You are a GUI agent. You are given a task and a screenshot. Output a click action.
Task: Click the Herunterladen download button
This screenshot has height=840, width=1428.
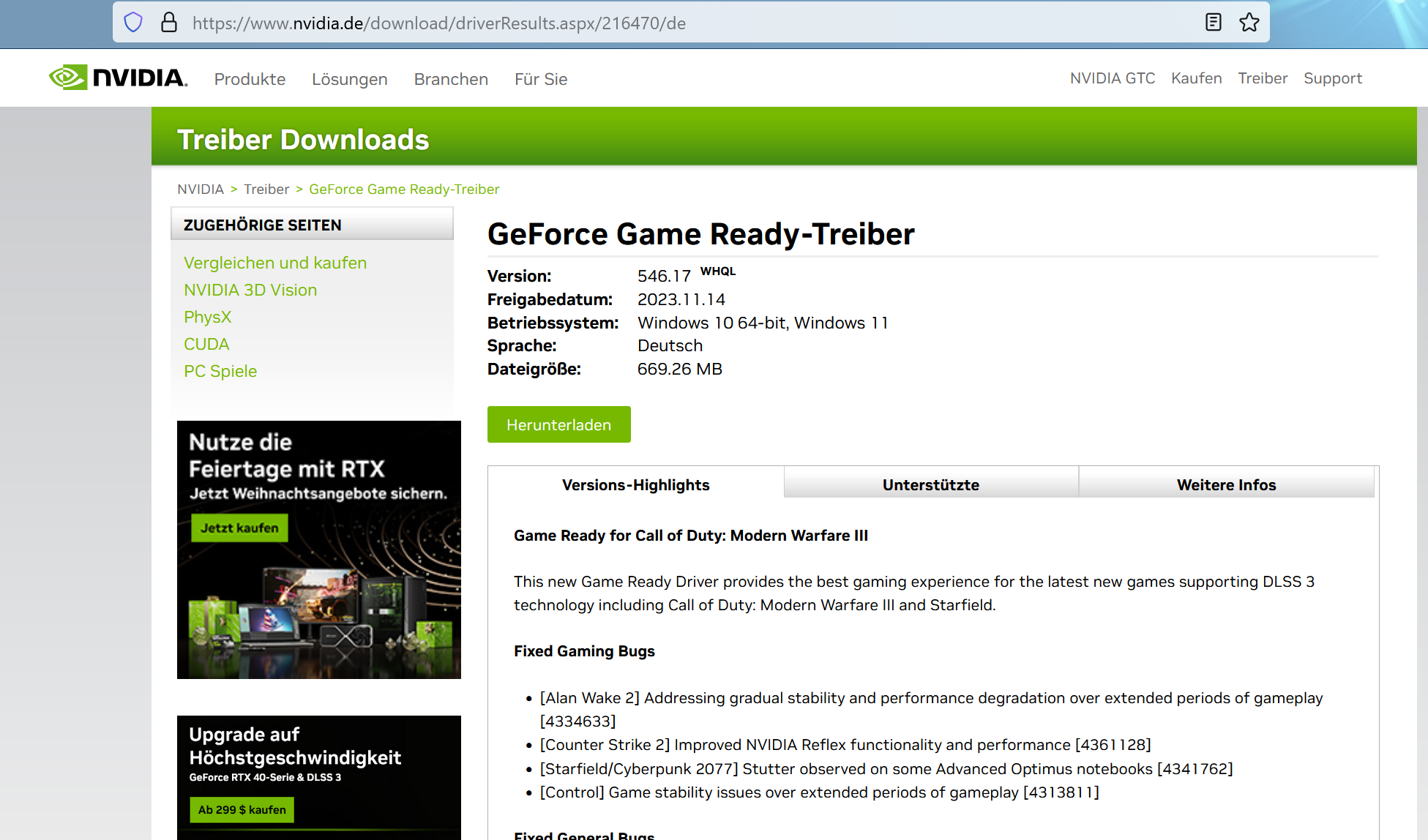click(x=559, y=424)
